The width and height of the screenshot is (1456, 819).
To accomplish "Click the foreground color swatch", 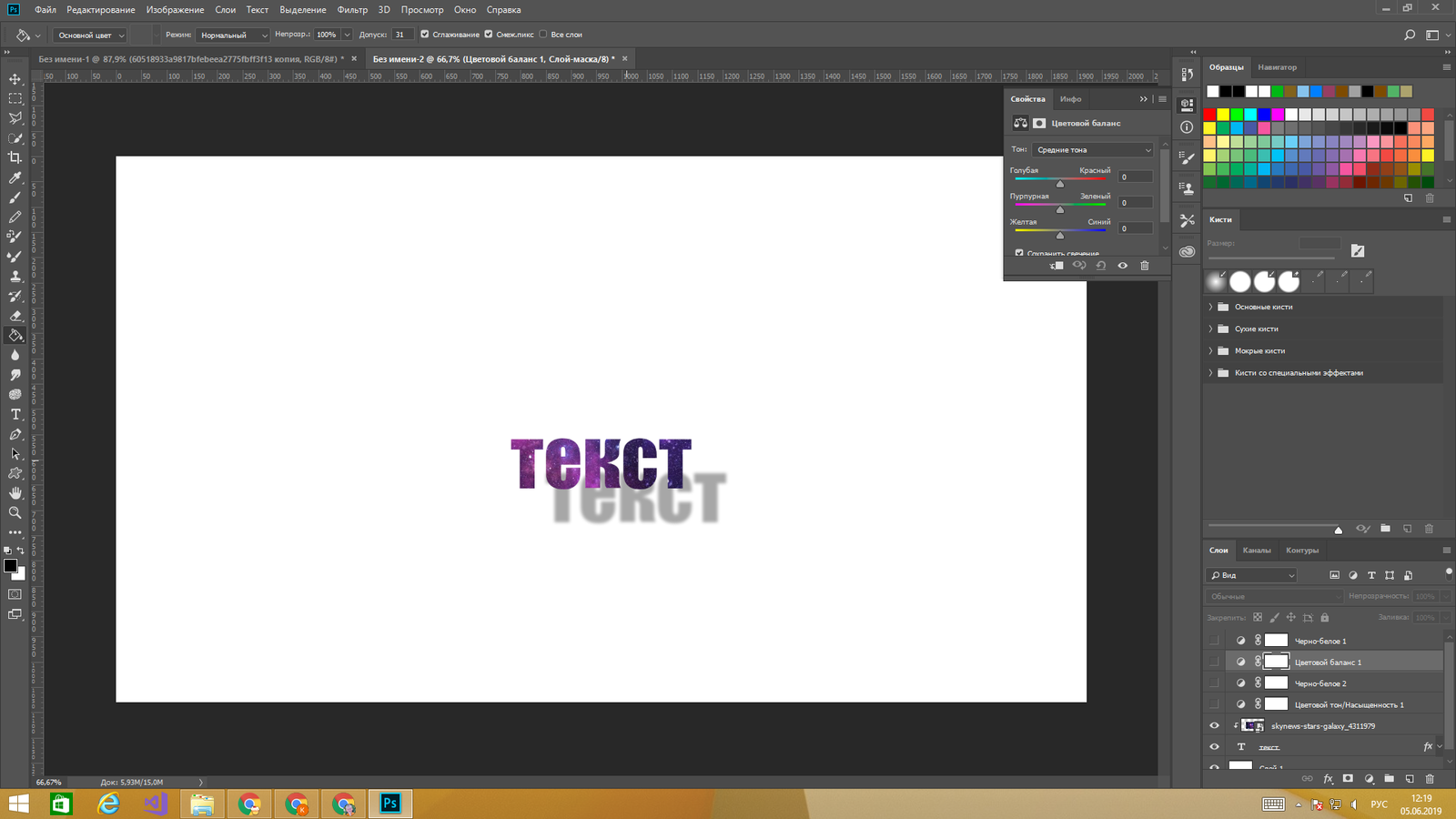I will [10, 566].
